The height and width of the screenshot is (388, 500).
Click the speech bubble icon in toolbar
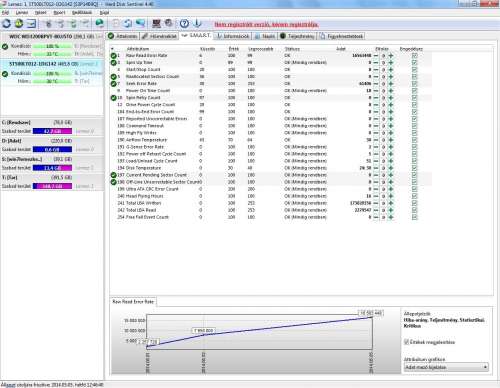click(x=140, y=24)
